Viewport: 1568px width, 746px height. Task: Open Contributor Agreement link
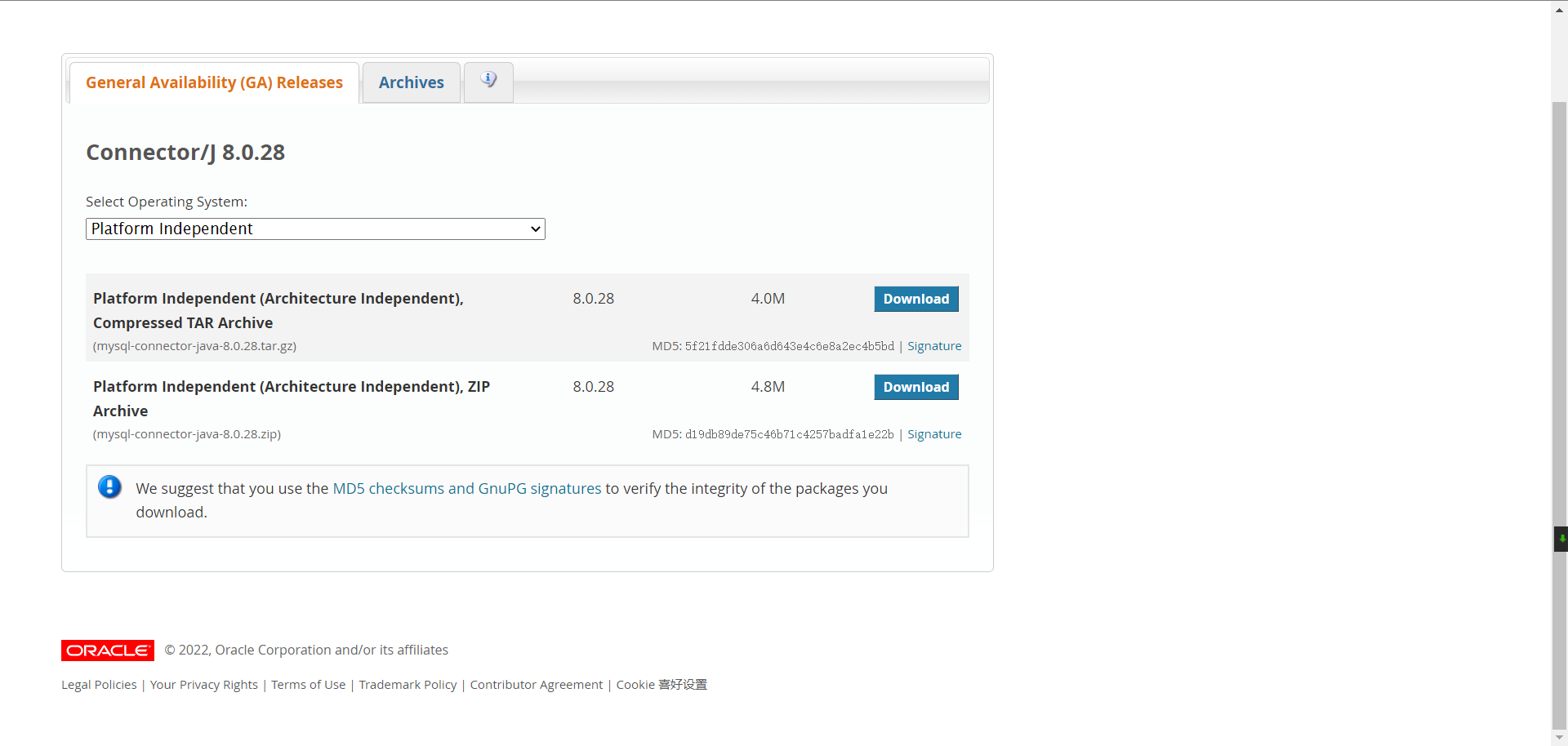[x=537, y=685]
